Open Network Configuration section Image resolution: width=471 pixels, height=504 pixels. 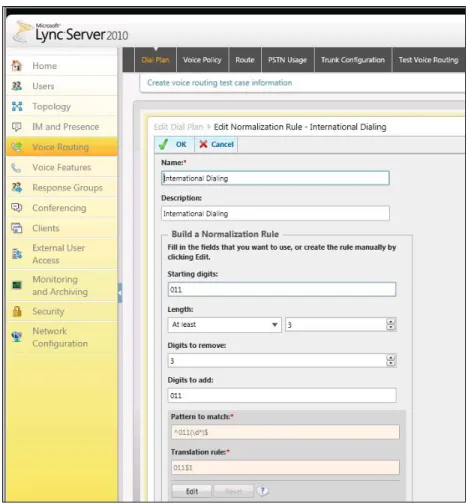pos(60,337)
